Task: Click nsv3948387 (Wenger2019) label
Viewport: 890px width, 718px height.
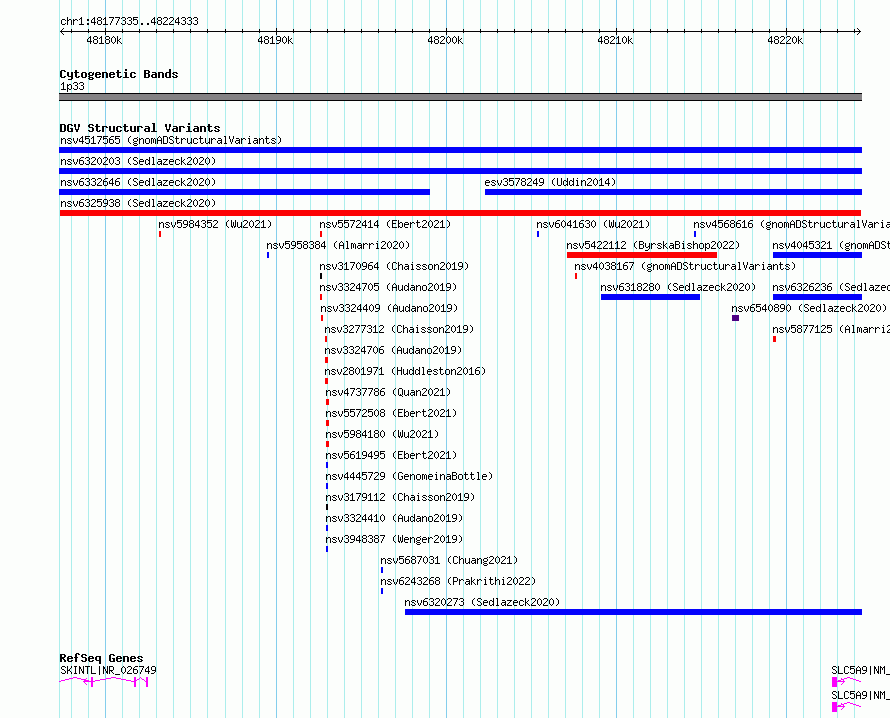Action: (x=394, y=539)
